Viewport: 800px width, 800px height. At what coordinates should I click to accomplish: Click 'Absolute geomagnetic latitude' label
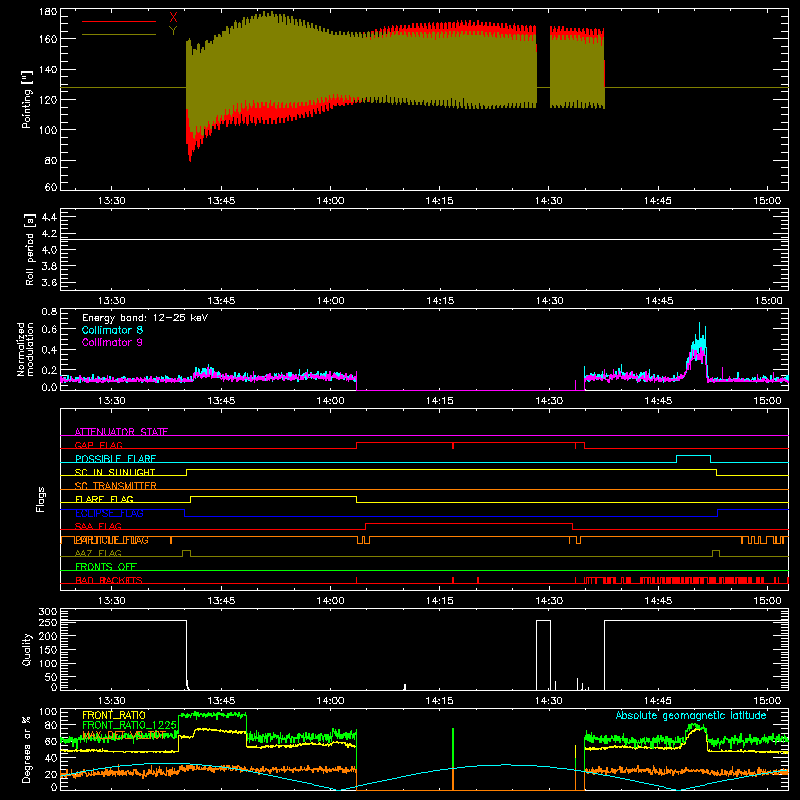tap(691, 715)
